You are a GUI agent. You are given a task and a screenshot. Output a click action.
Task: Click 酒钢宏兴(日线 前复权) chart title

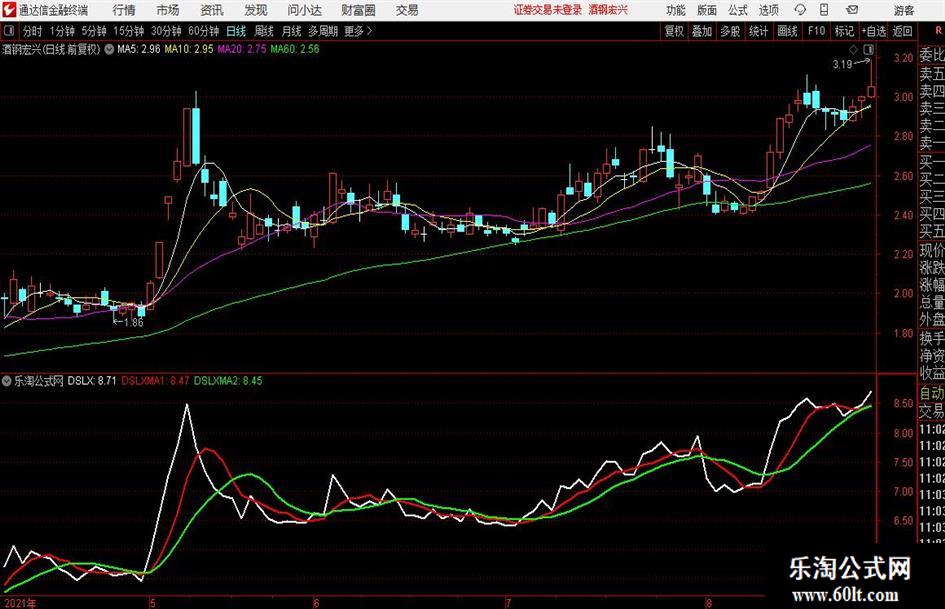[x=51, y=49]
